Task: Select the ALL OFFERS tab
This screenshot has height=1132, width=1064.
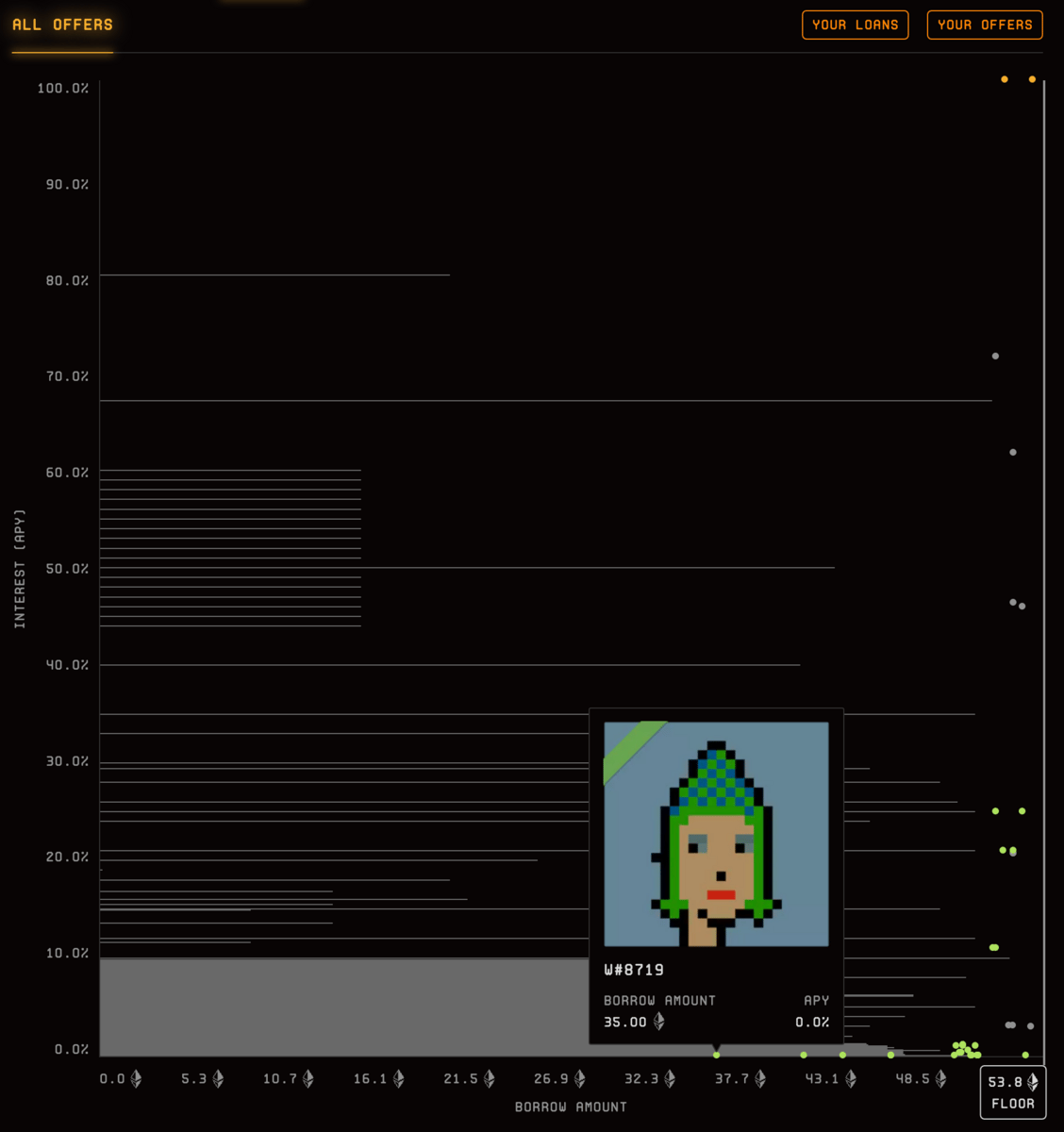Action: coord(62,25)
